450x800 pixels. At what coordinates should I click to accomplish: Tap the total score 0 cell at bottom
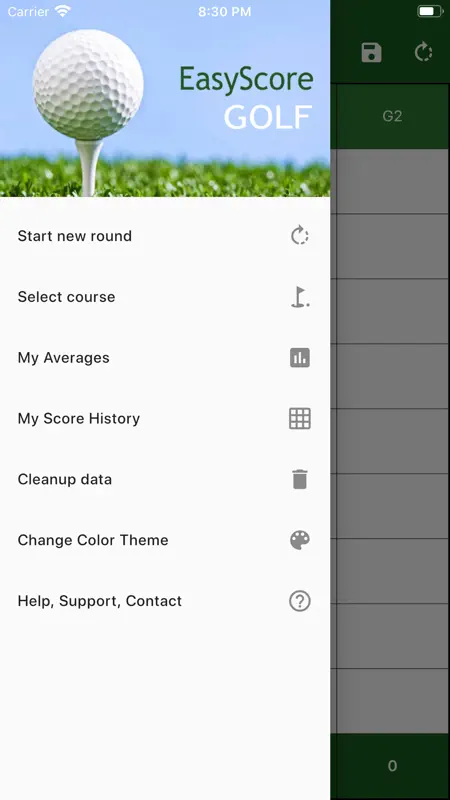(x=391, y=765)
